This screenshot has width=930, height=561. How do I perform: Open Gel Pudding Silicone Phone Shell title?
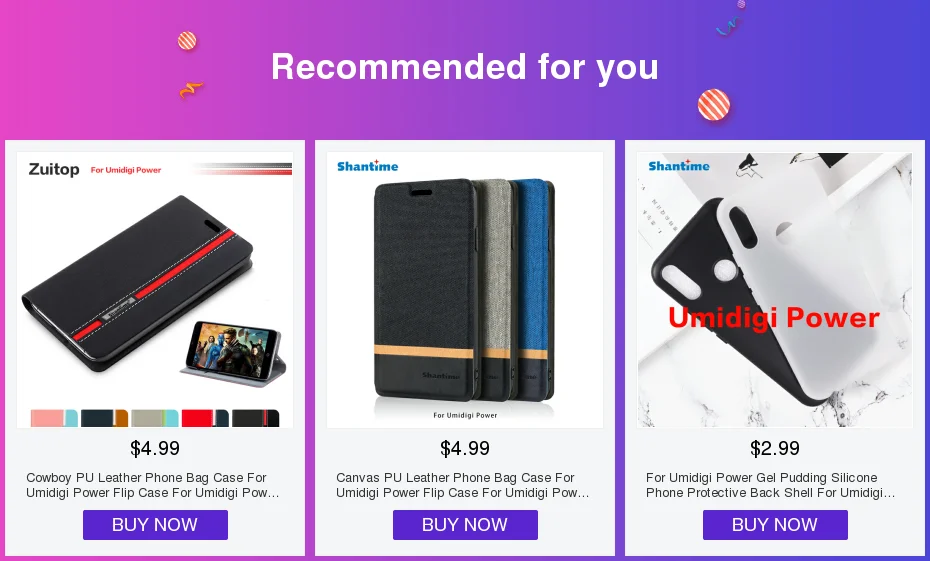(x=770, y=485)
